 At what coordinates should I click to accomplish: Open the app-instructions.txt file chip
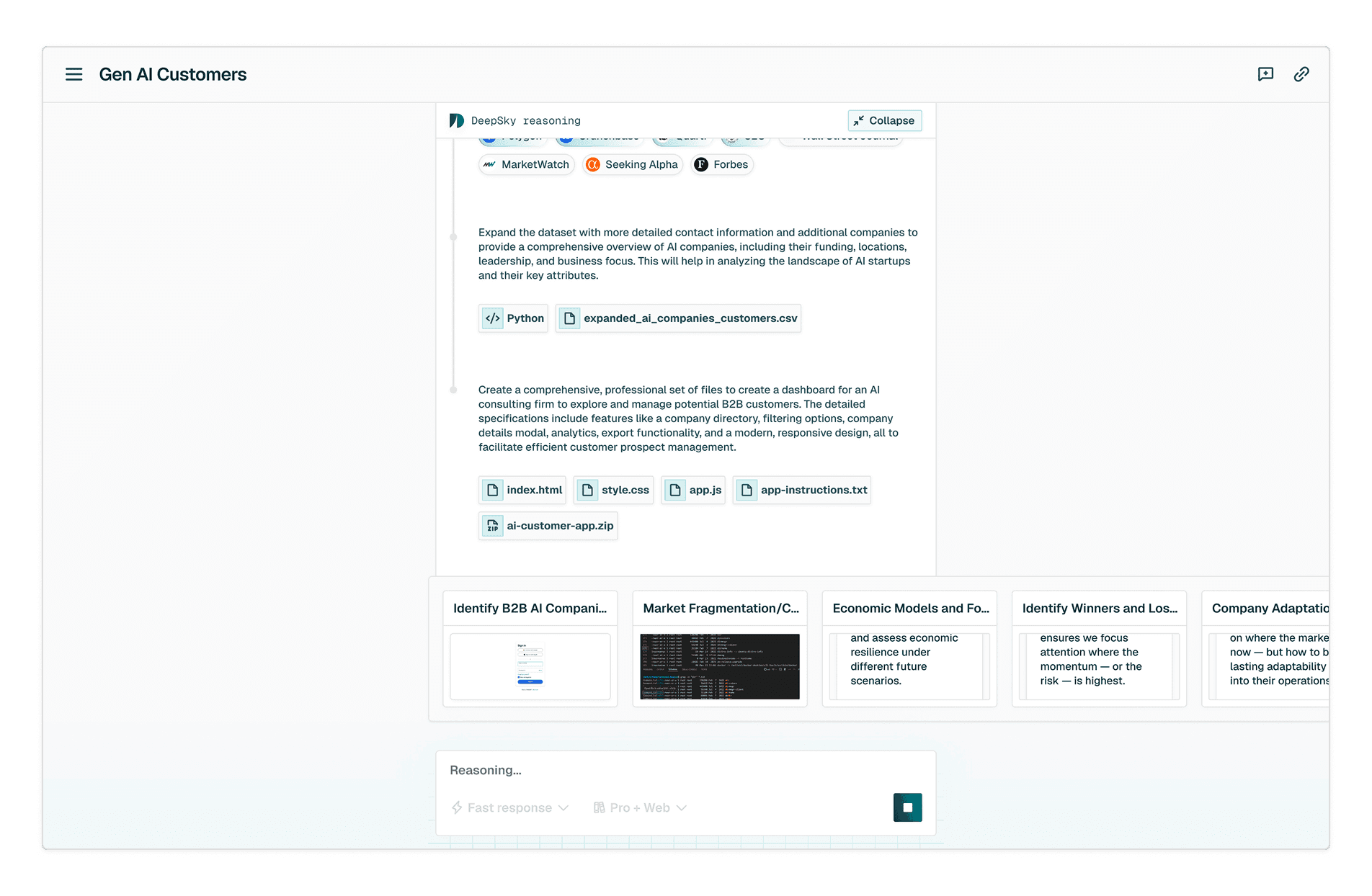[x=802, y=490]
